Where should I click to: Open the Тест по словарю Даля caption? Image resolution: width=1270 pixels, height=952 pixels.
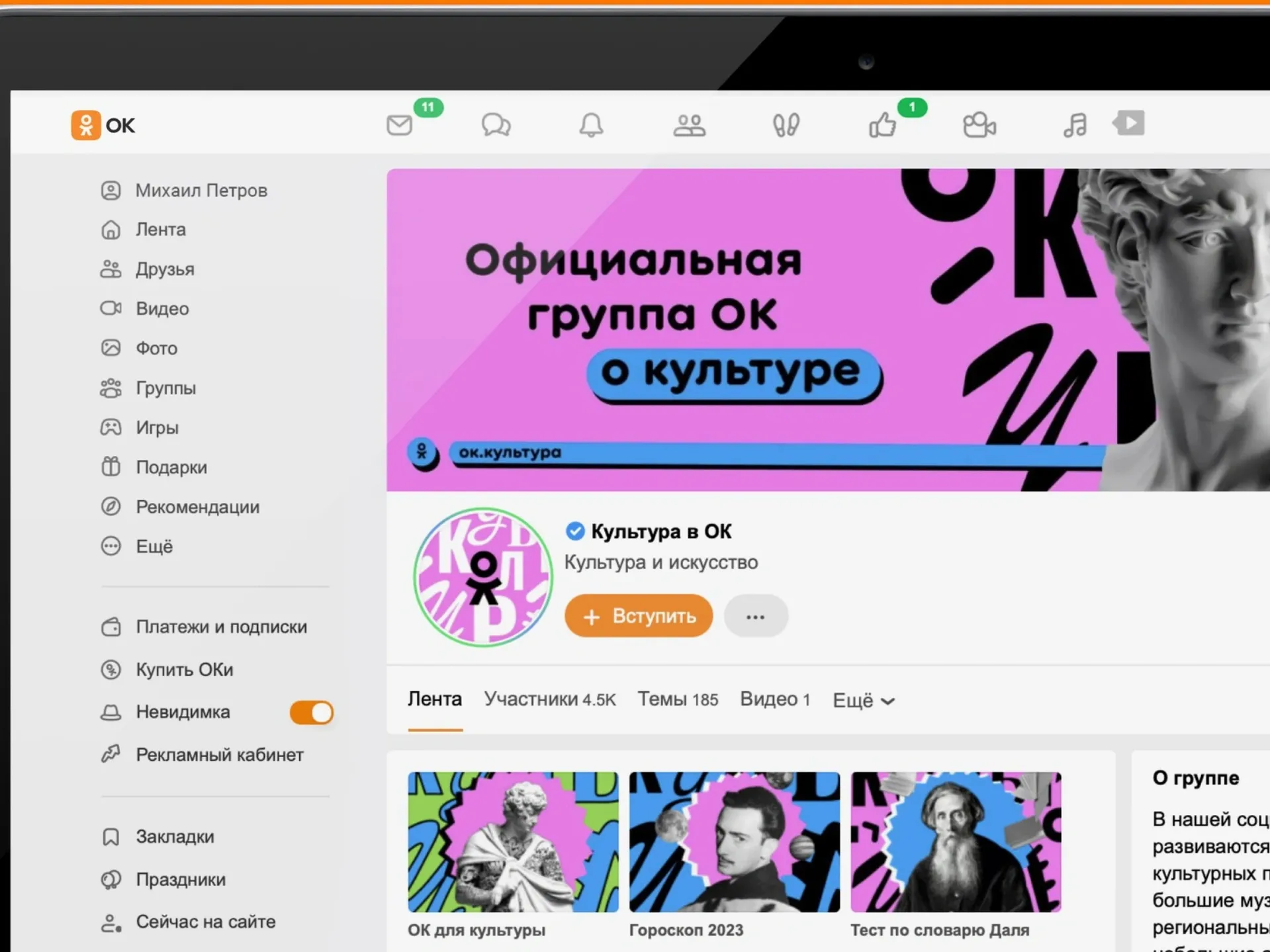pyautogui.click(x=940, y=930)
